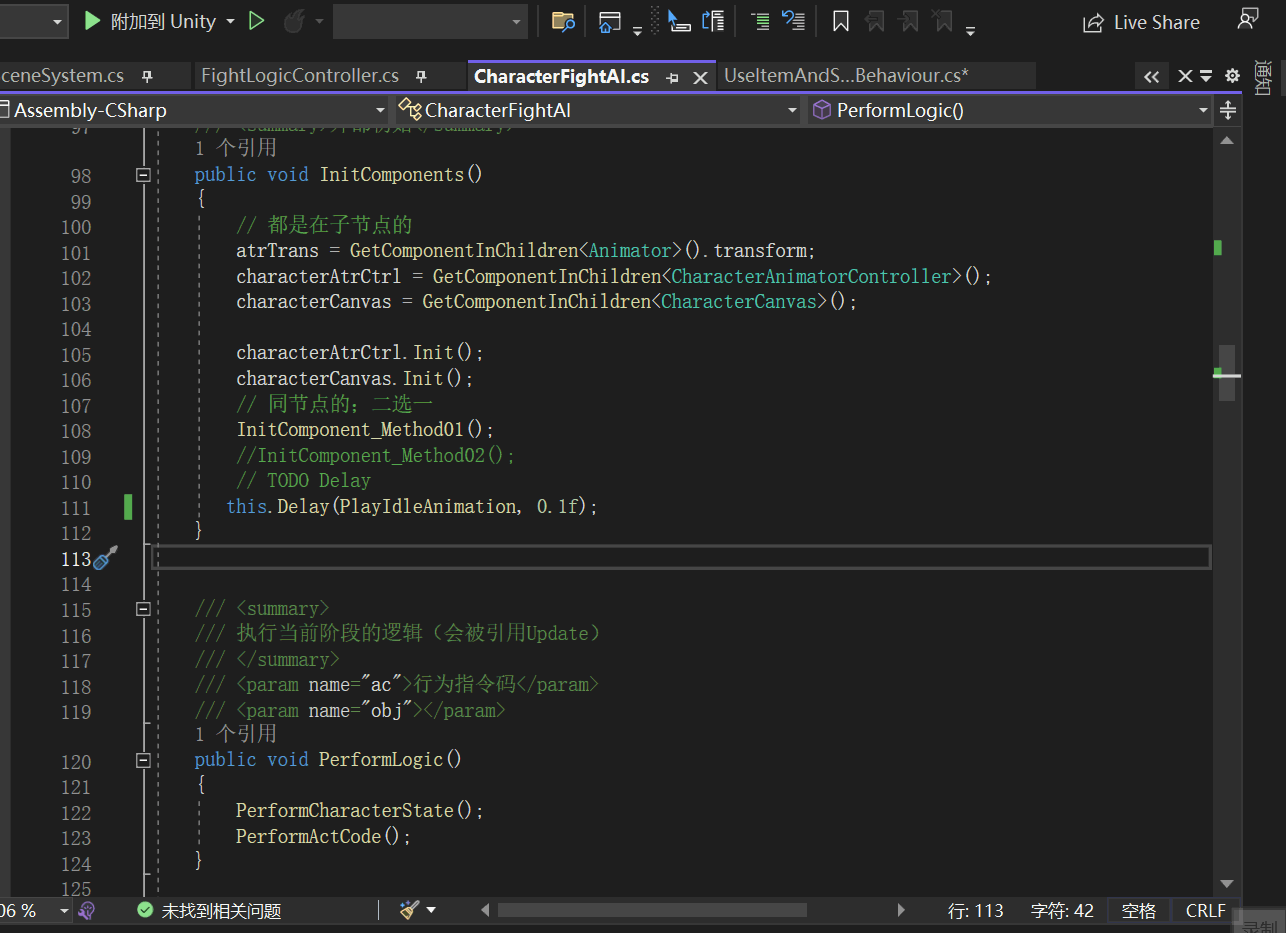Unpin the FightLogicController.cs tab
Image resolution: width=1286 pixels, height=933 pixels.
(421, 75)
